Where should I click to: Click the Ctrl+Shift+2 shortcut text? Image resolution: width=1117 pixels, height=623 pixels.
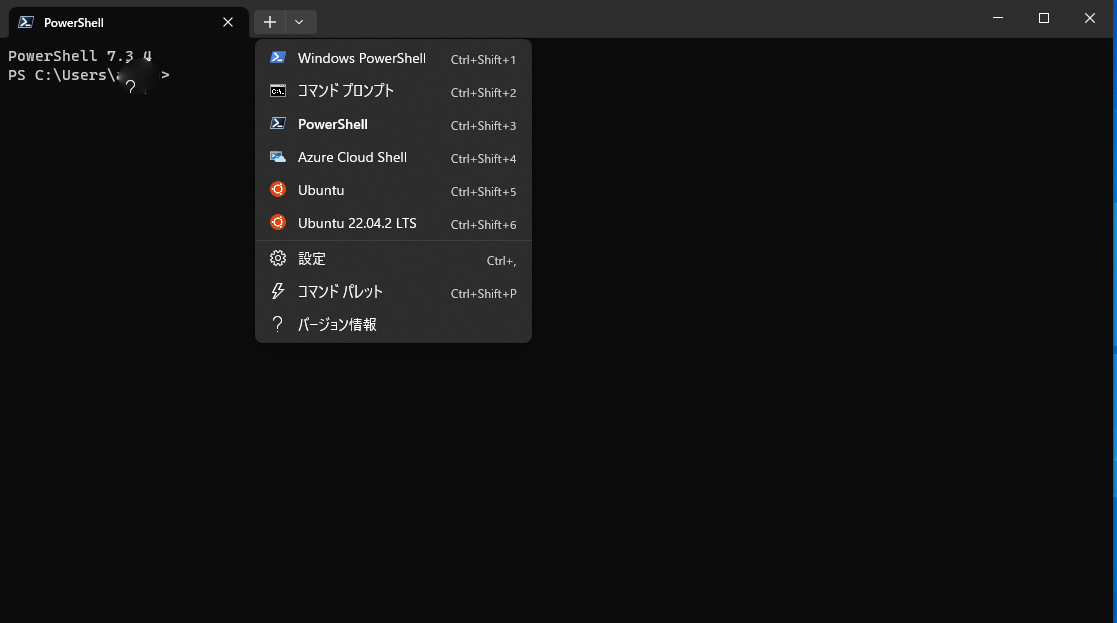[x=483, y=93]
